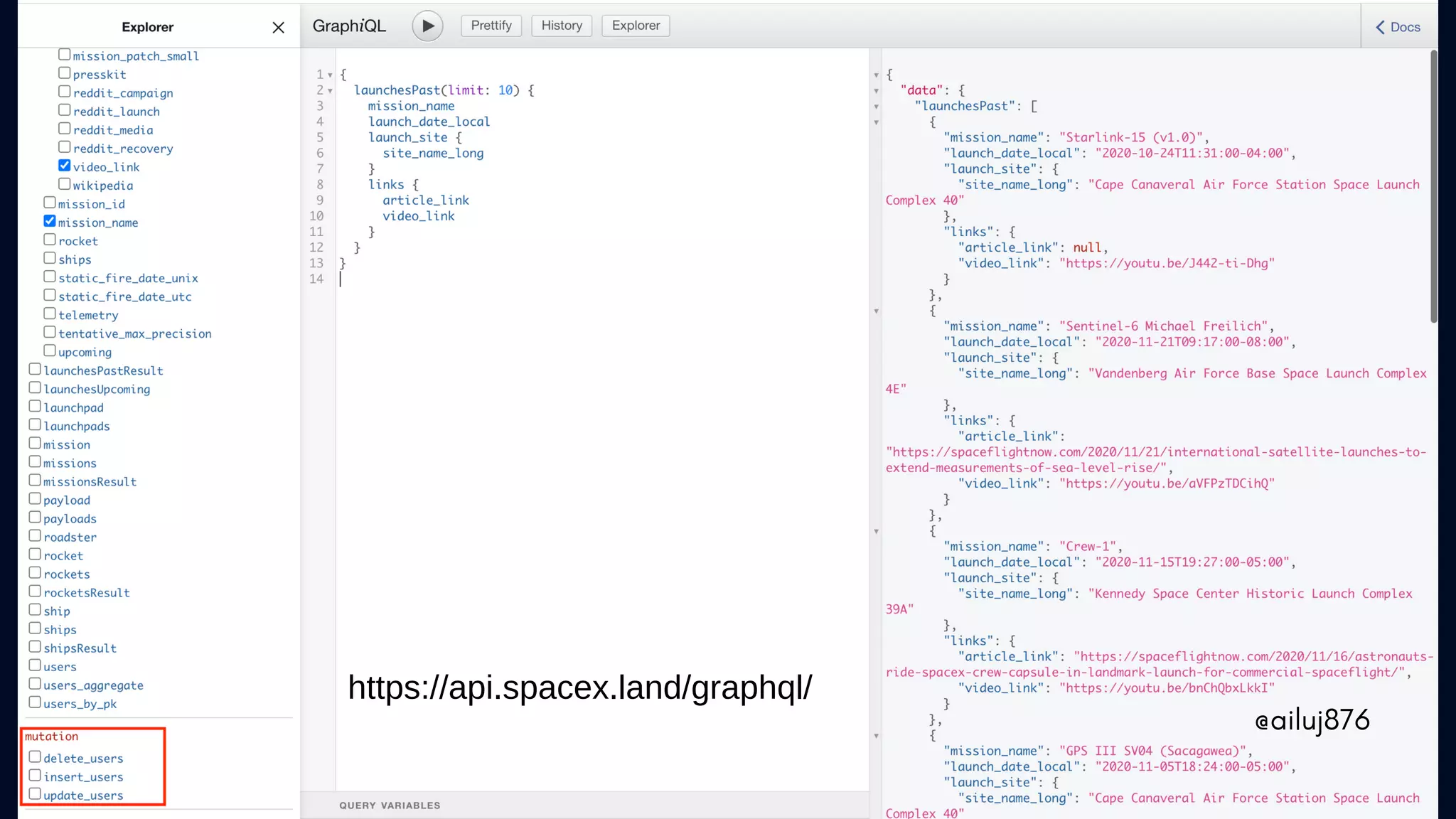Uncheck the video_link field
This screenshot has height=819, width=1456.
(x=65, y=166)
